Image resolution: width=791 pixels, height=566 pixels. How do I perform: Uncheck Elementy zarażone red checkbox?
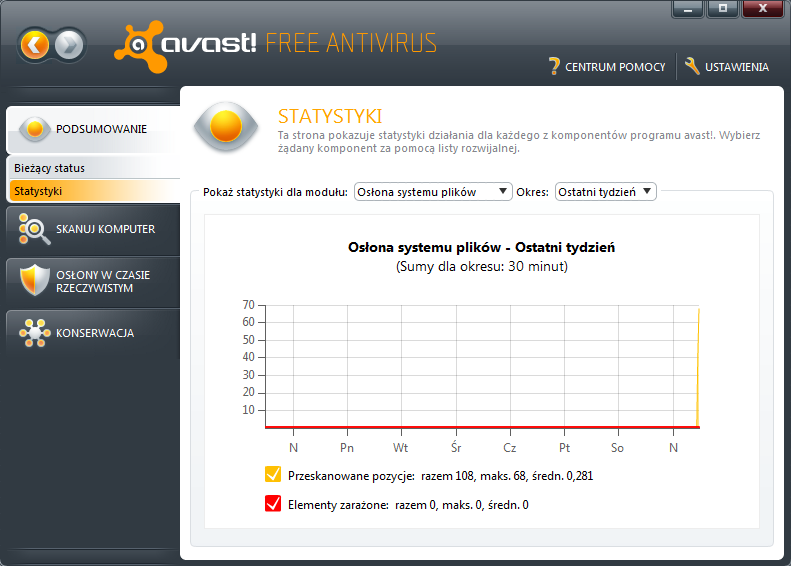[273, 503]
